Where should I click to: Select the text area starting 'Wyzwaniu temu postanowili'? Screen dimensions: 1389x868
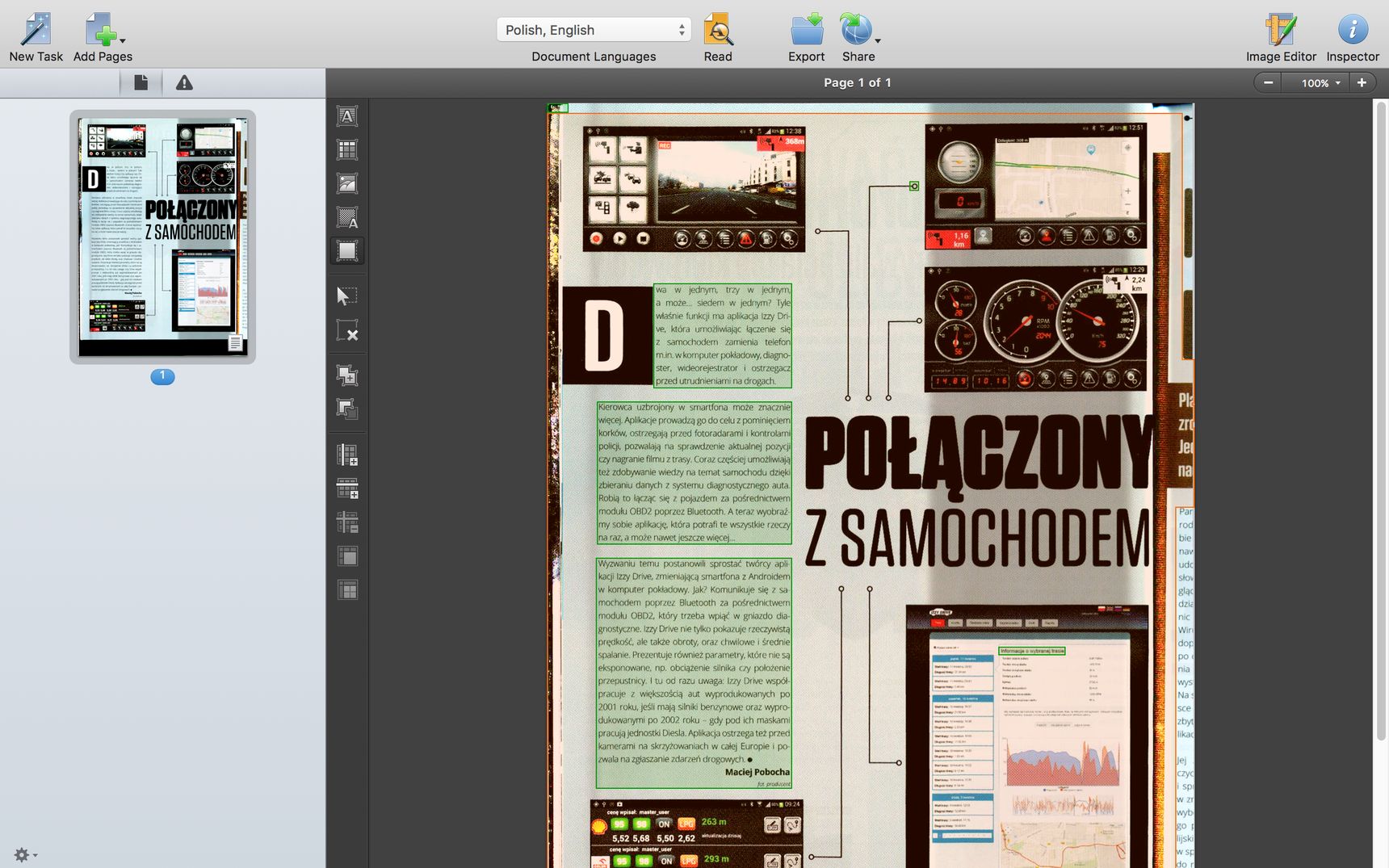click(x=694, y=673)
